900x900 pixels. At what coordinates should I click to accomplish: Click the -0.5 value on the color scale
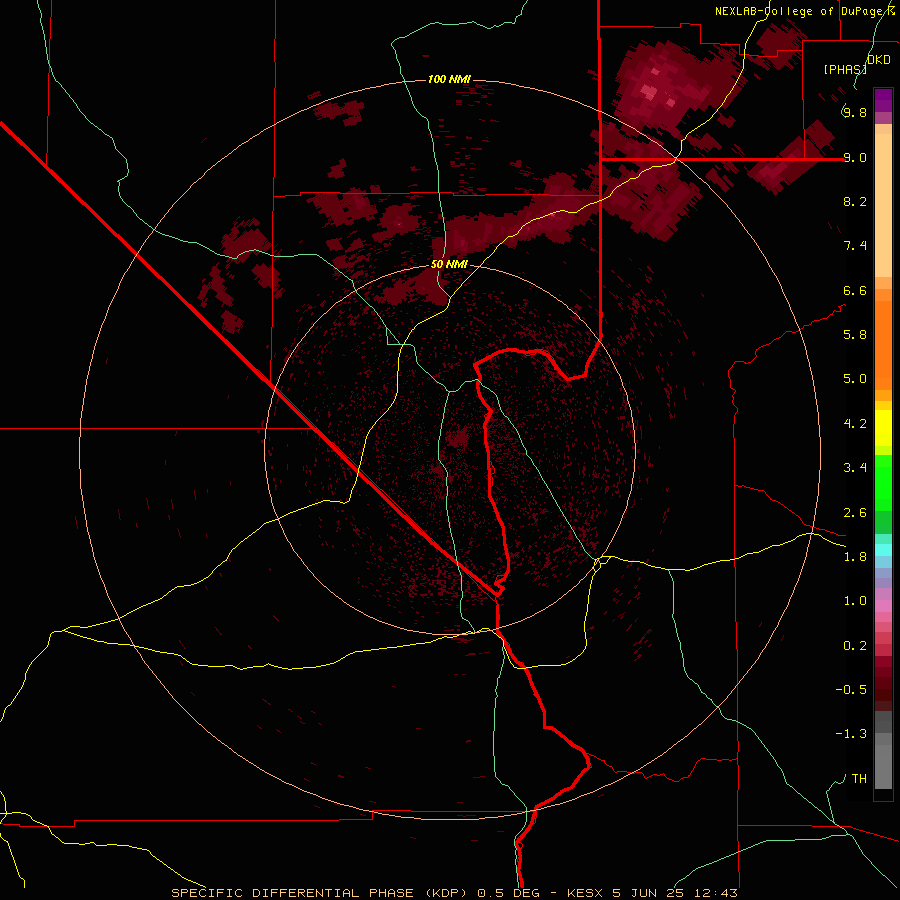pos(851,690)
